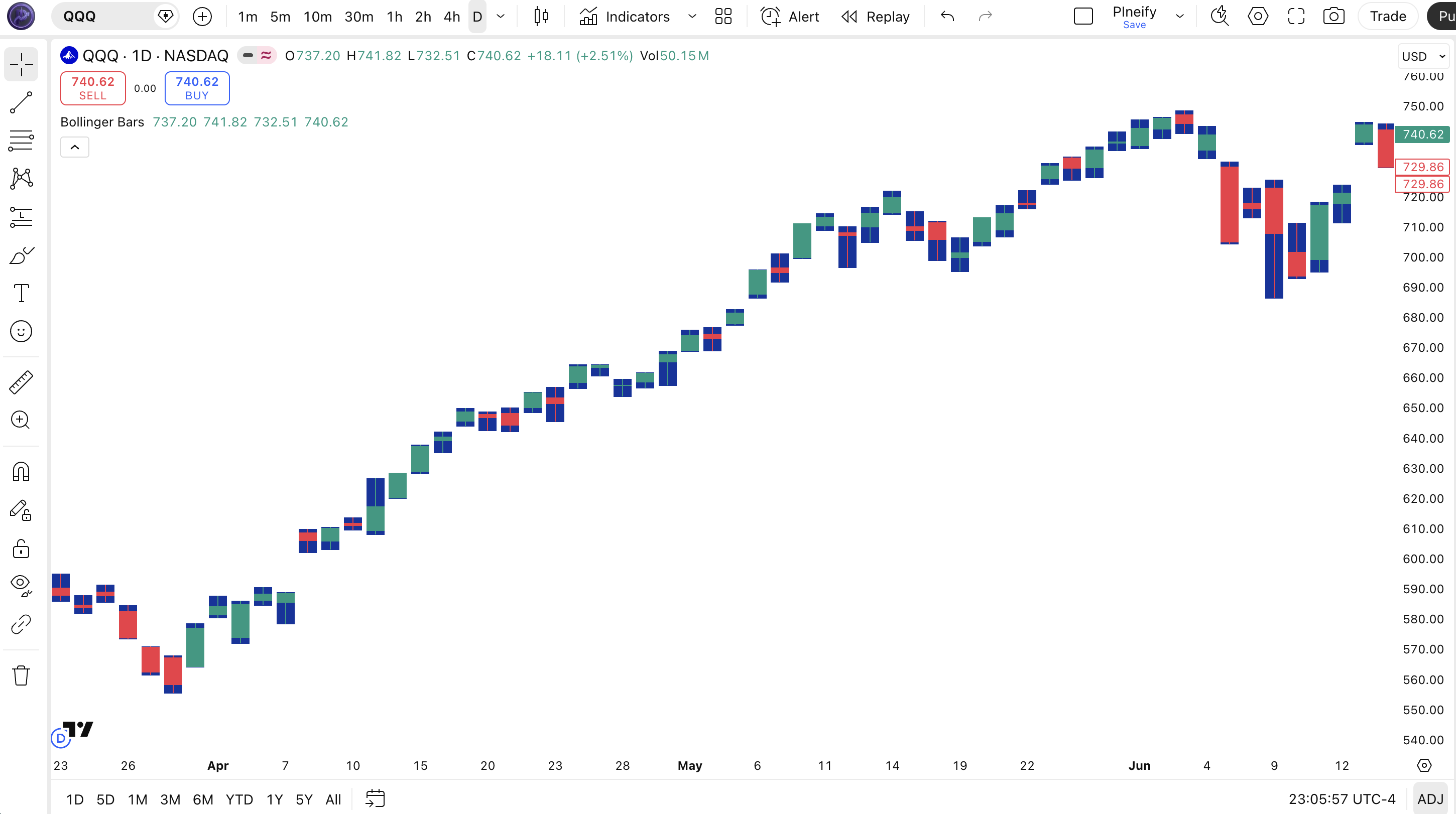Select the 1m timeframe
The height and width of the screenshot is (814, 1456).
tap(248, 17)
